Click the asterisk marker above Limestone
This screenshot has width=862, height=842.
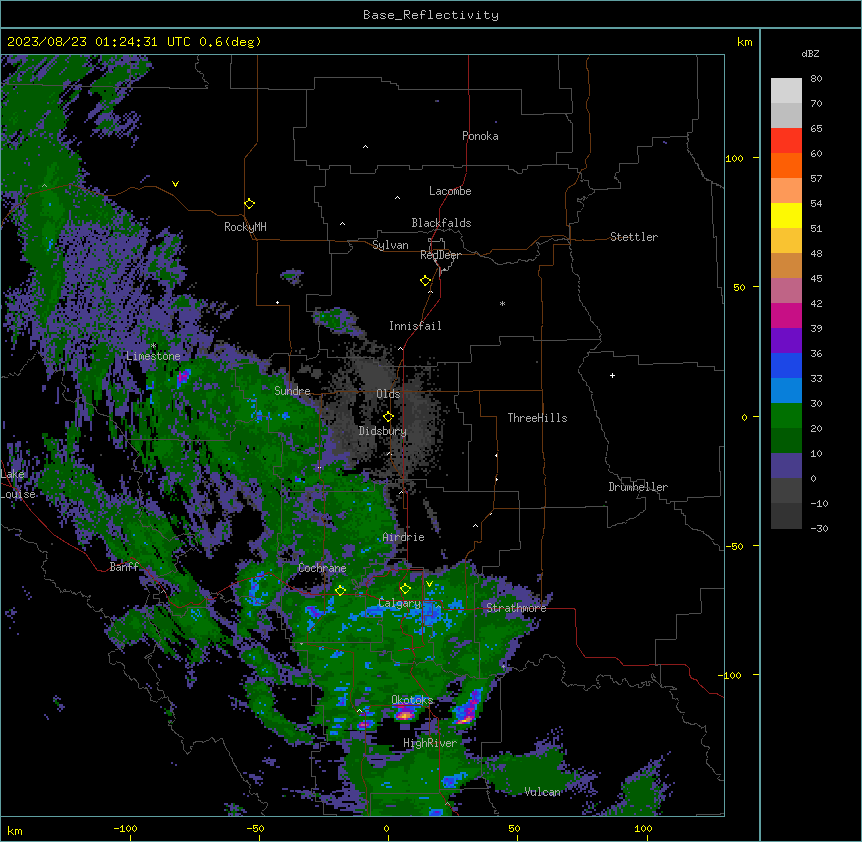pos(153,346)
